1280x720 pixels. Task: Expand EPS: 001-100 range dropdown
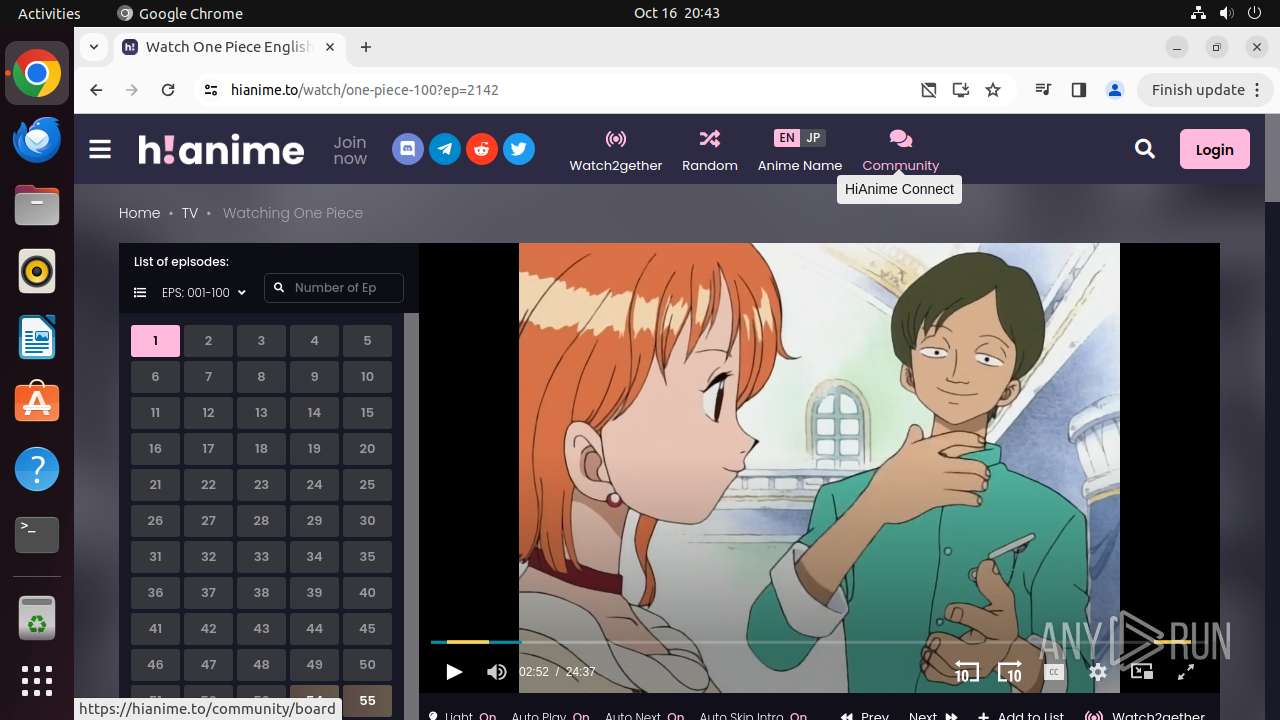[204, 293]
